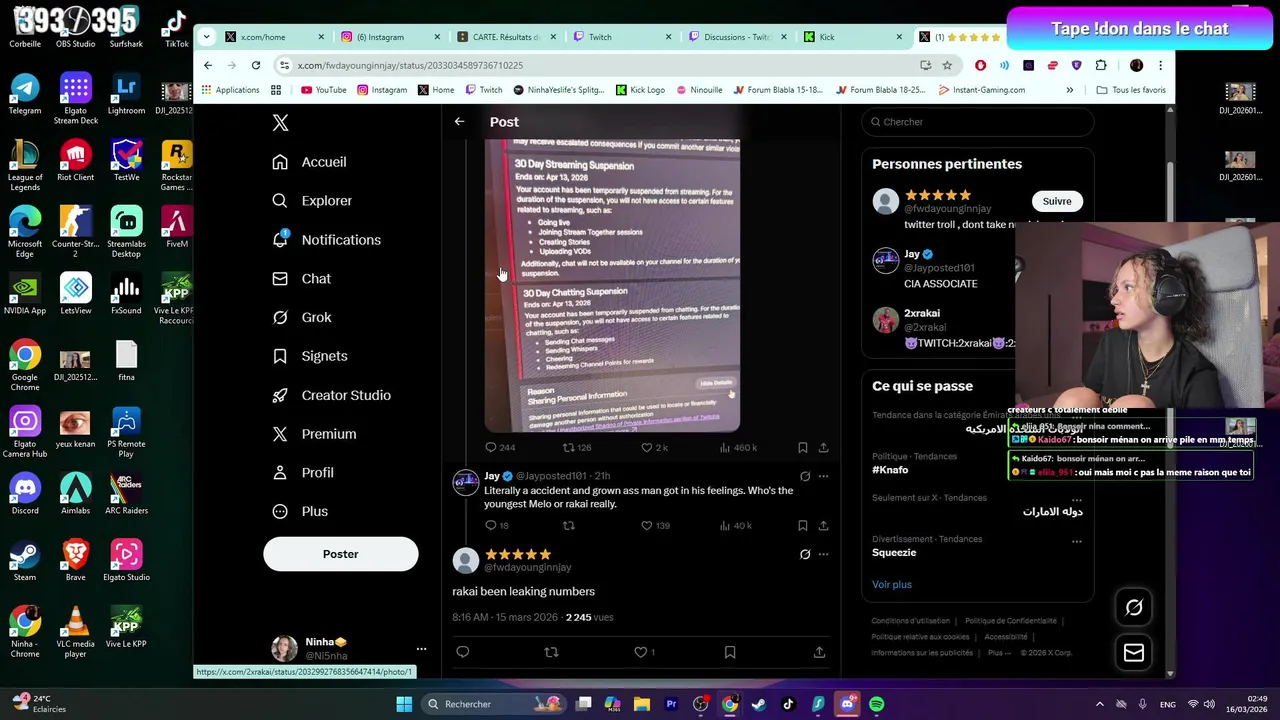The width and height of the screenshot is (1280, 720).
Task: Open Chrome extensions puzzle icon
Action: (1101, 65)
